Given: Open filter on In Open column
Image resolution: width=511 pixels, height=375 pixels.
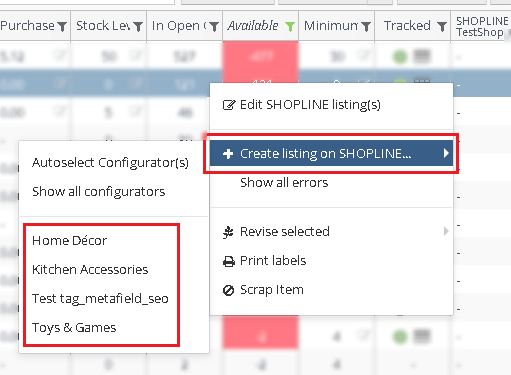Looking at the screenshot, I should 214,26.
